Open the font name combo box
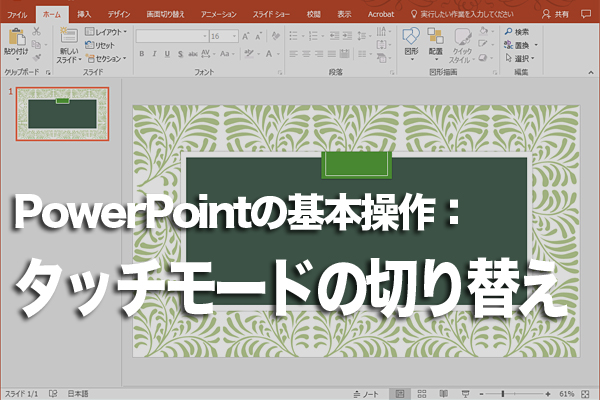600x400 pixels. (x=172, y=36)
